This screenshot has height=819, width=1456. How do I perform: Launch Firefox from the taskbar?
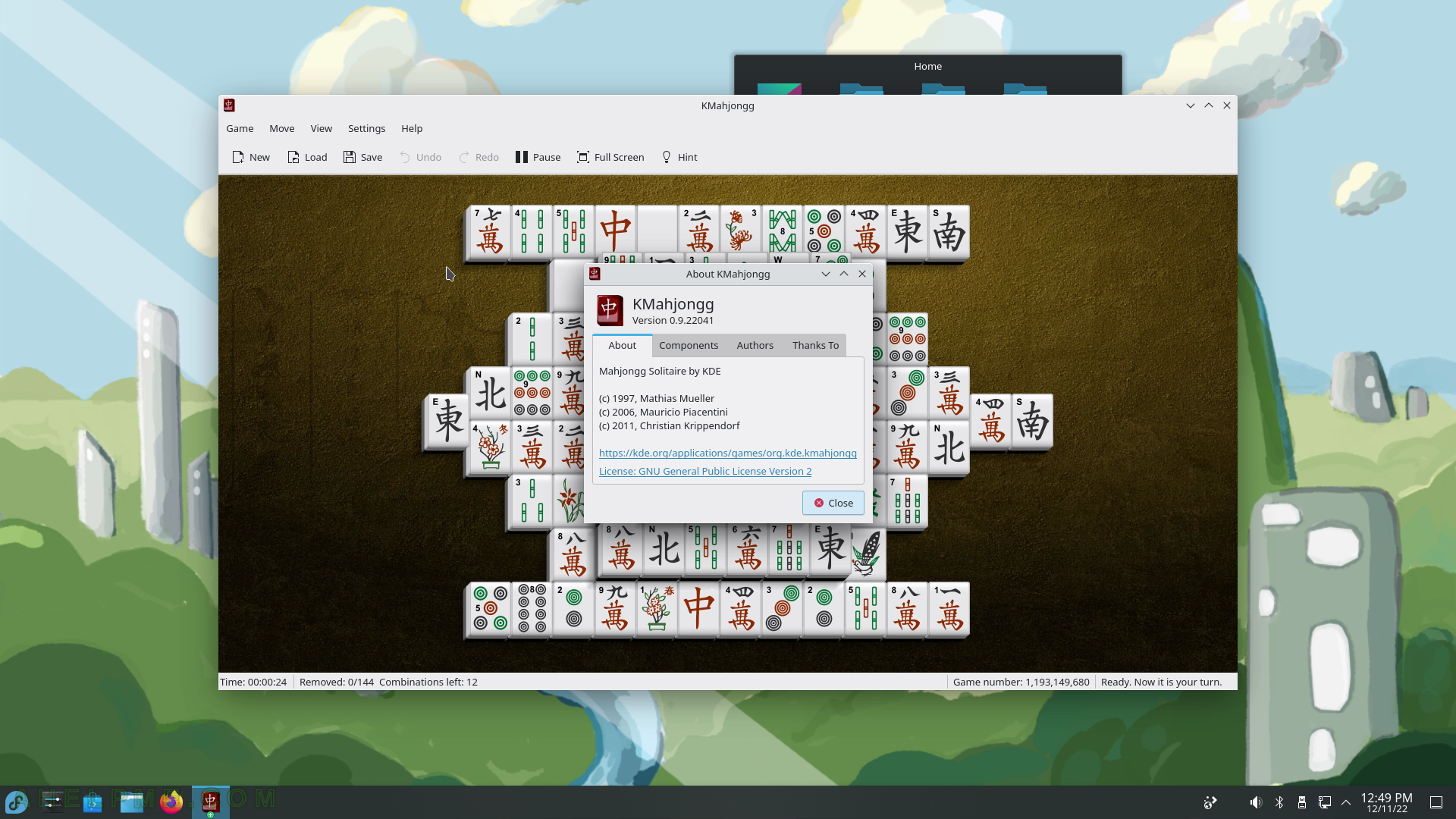coord(171,802)
